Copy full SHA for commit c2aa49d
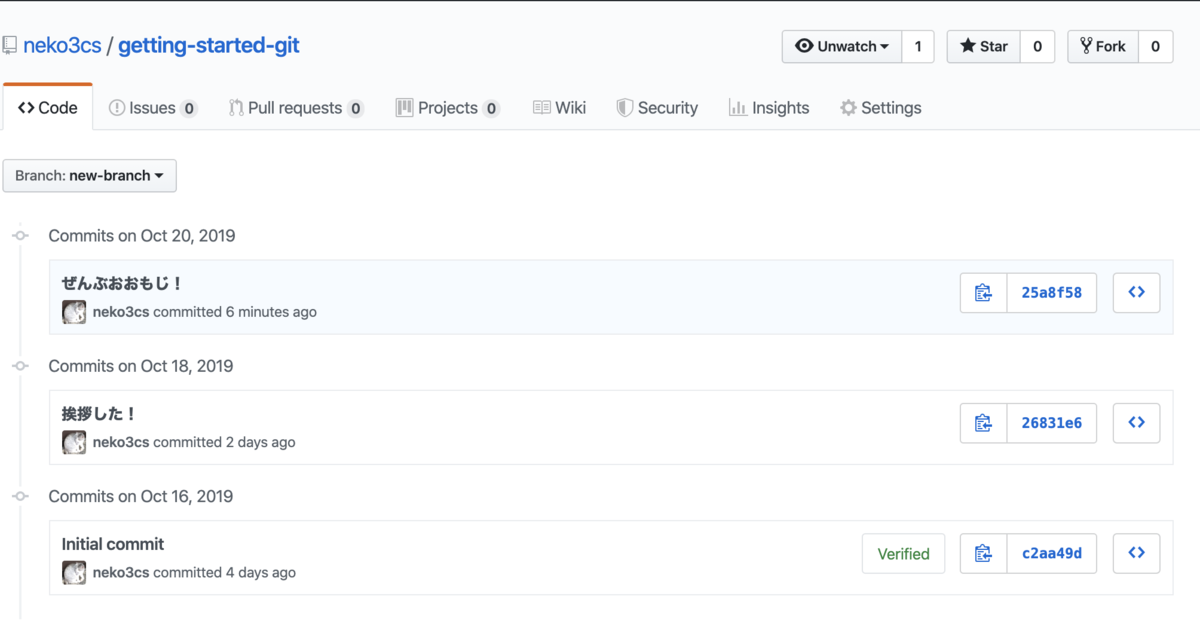 983,553
